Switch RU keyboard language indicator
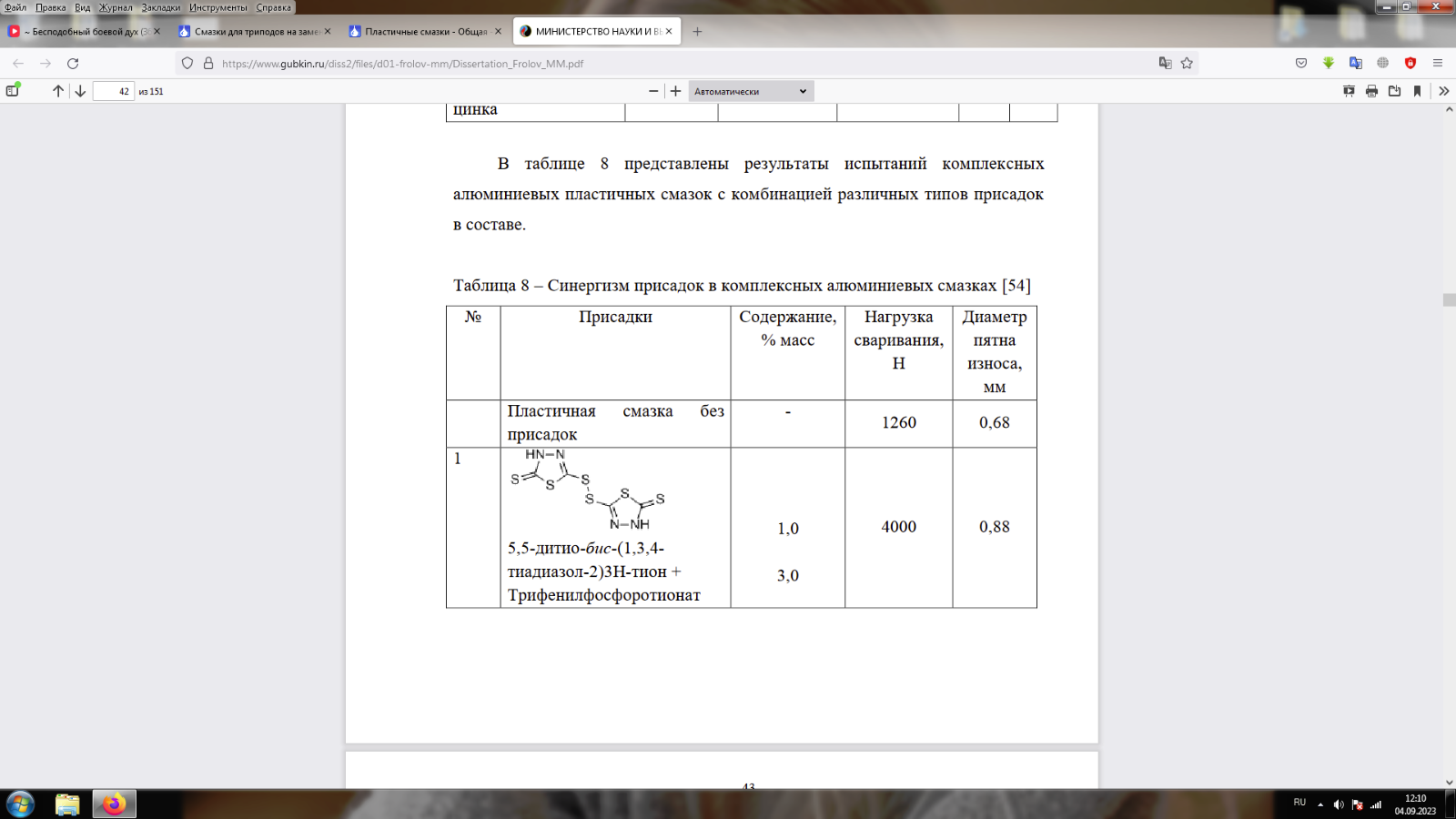 (1299, 803)
